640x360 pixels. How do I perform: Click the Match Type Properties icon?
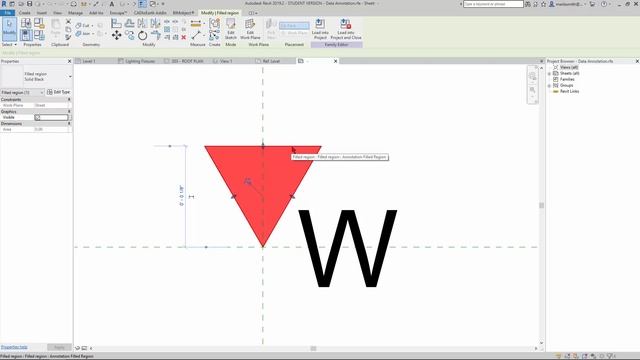click(x=68, y=37)
